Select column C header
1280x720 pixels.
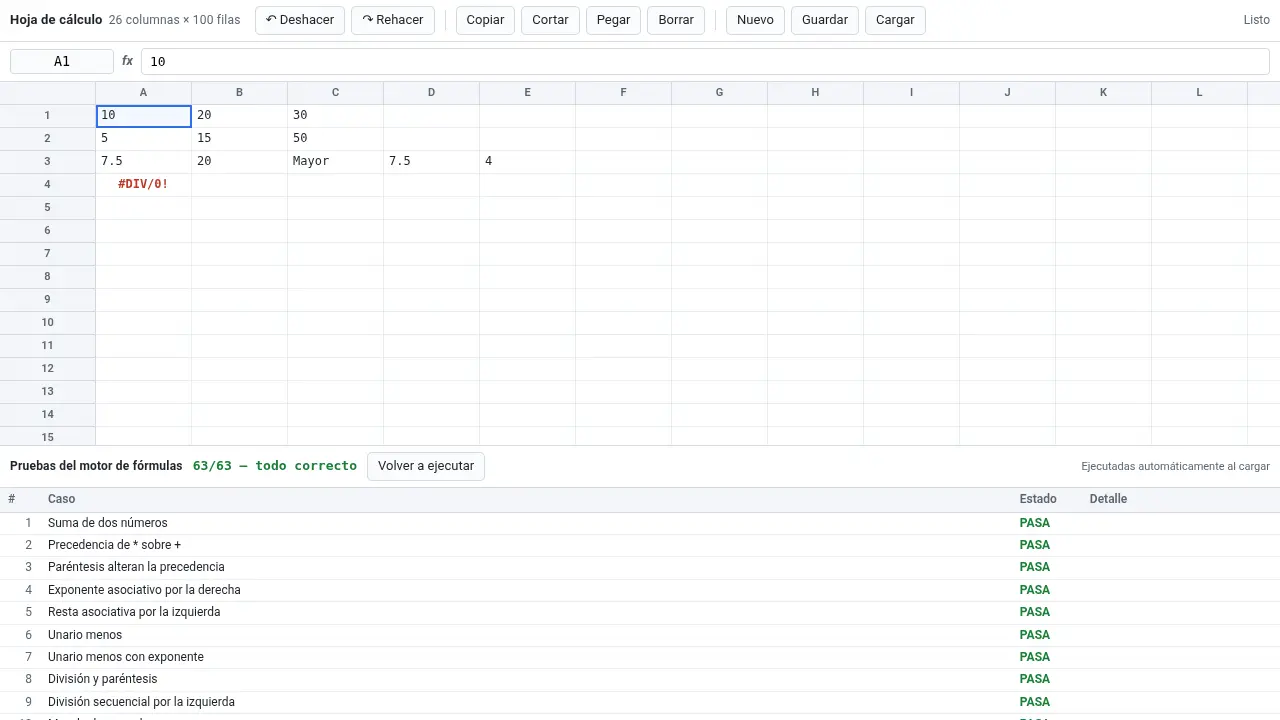(x=336, y=93)
